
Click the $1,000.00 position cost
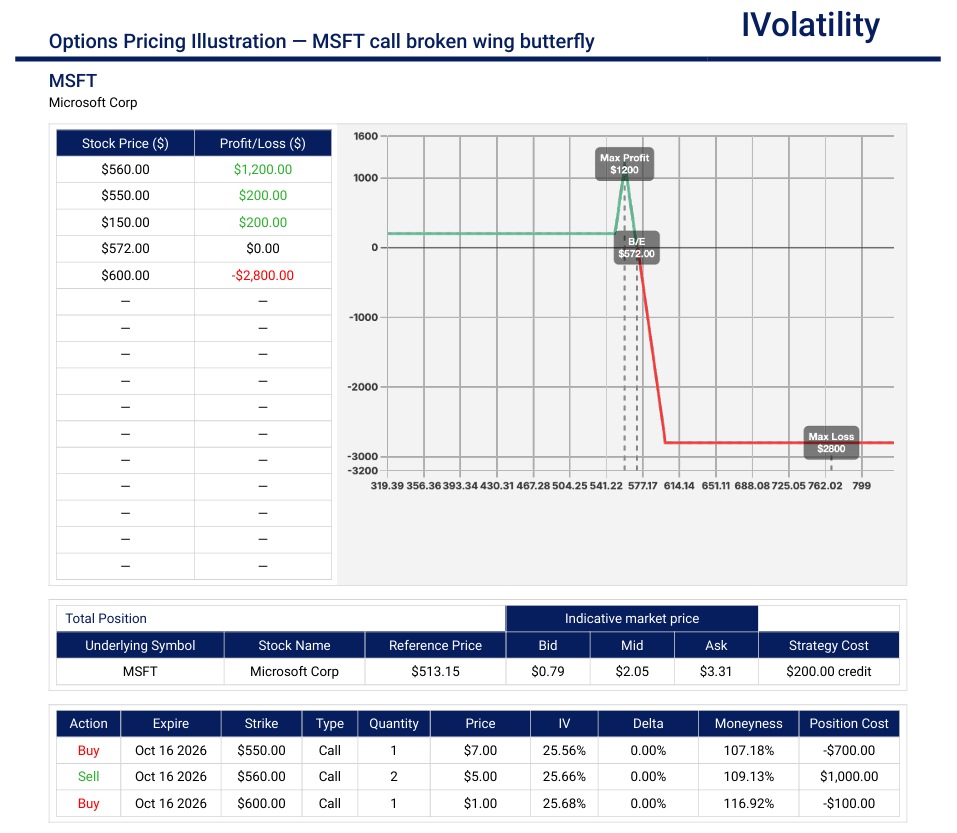[849, 776]
